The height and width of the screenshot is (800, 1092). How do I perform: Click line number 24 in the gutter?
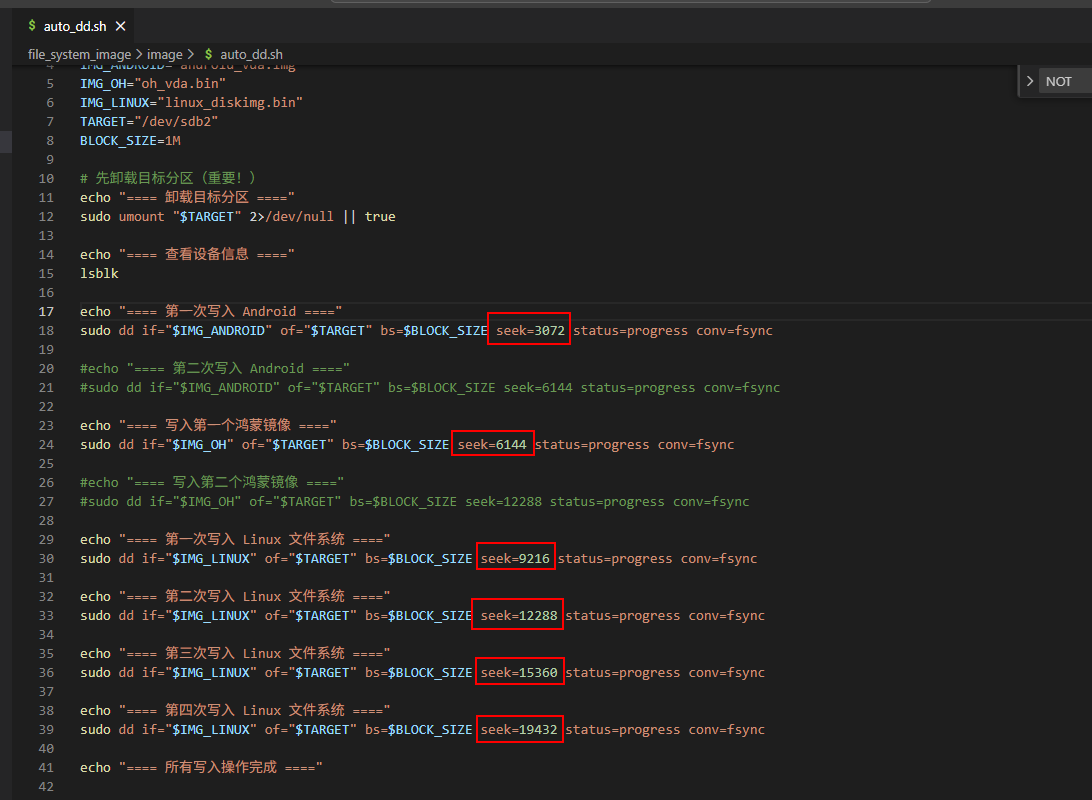click(x=47, y=444)
